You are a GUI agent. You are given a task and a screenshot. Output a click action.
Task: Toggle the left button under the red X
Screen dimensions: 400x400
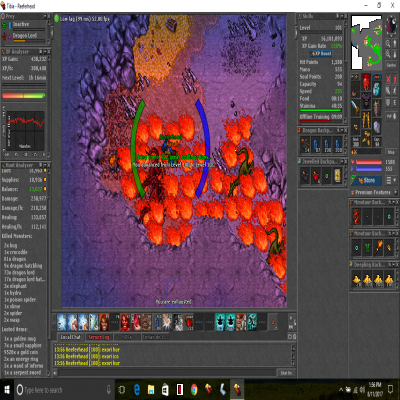388,90
